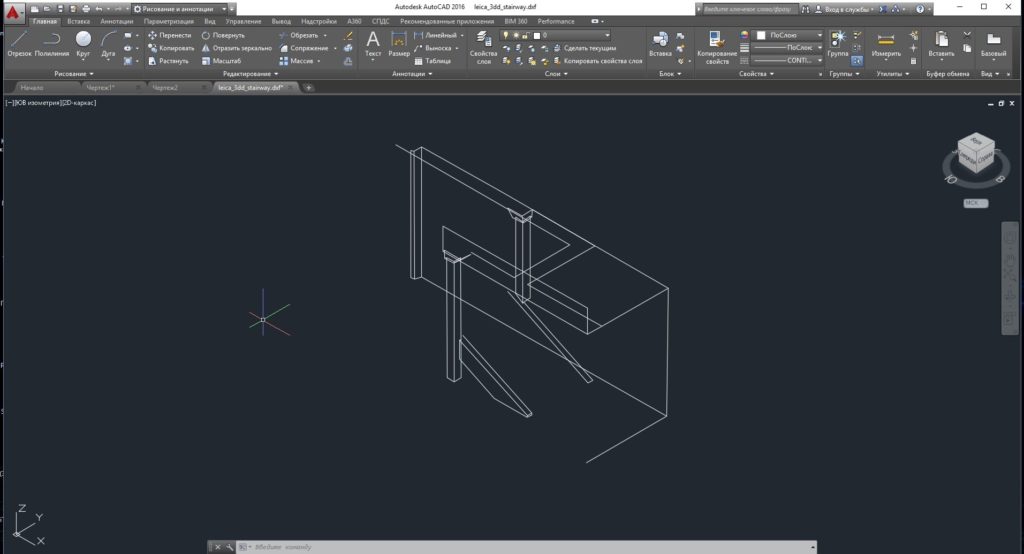1024x554 pixels.
Task: Select the Круг circle tool
Action: [x=83, y=44]
